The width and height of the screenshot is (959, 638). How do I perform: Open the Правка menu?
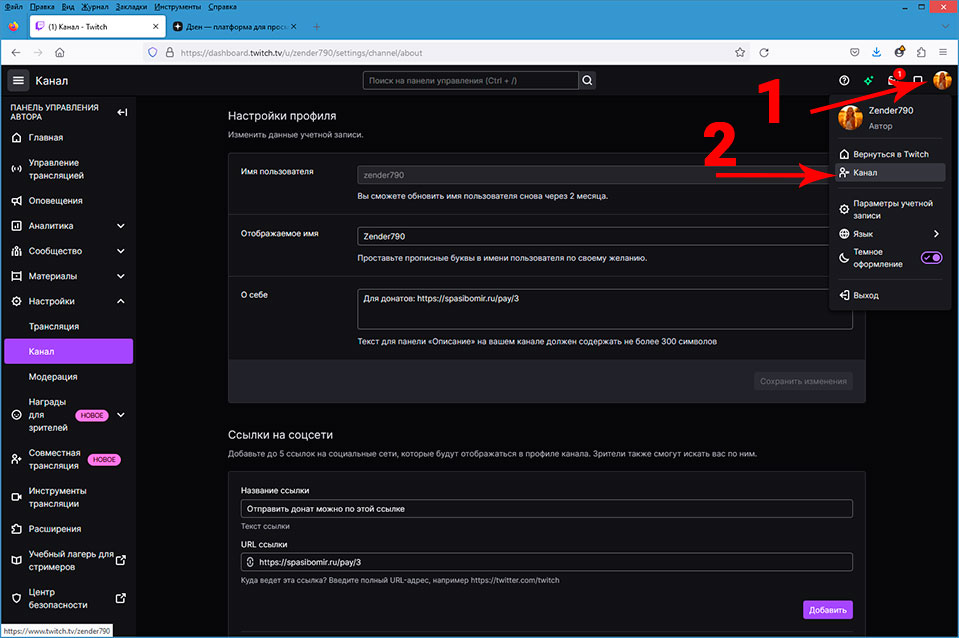tap(42, 7)
